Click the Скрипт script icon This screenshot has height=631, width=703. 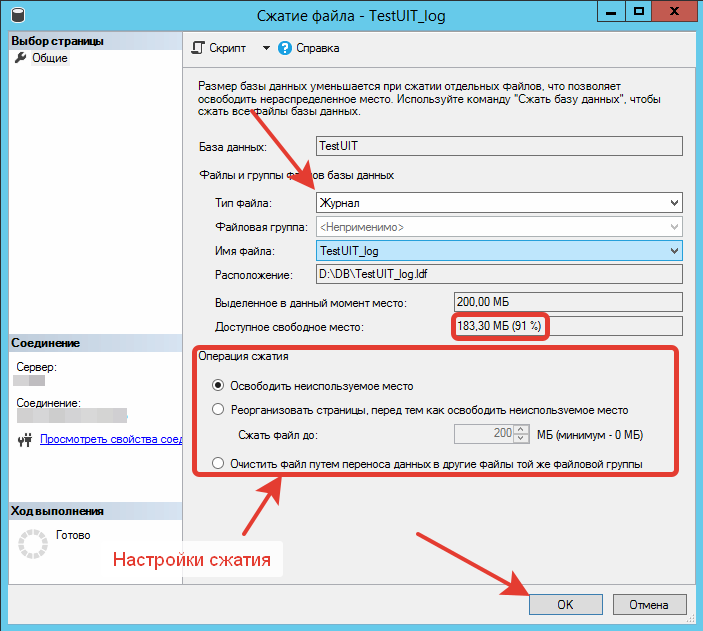198,48
